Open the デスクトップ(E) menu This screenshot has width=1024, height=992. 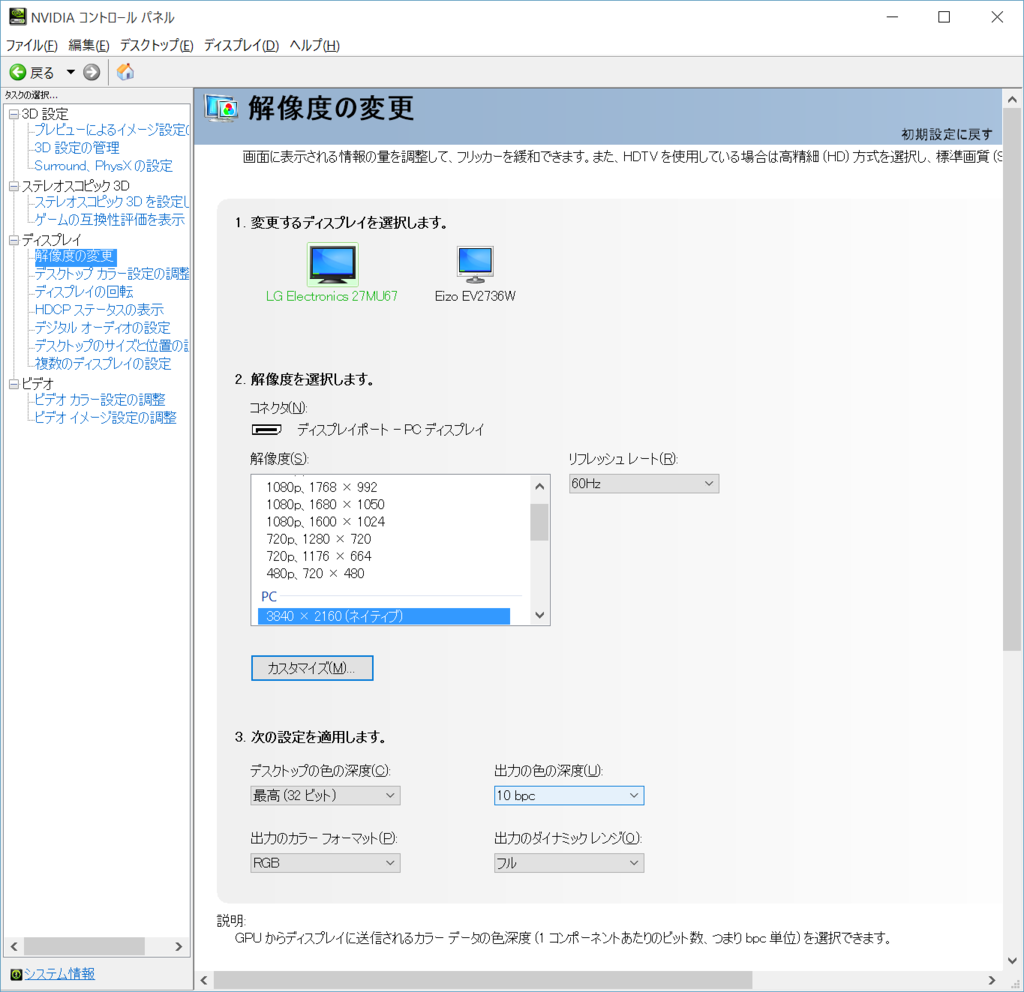[x=157, y=45]
